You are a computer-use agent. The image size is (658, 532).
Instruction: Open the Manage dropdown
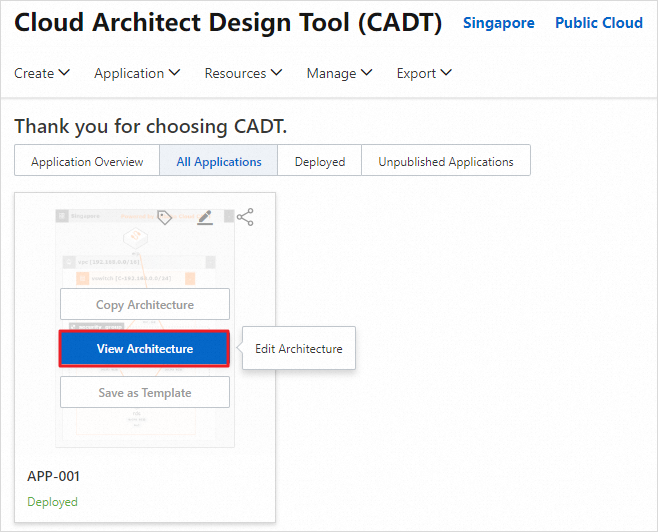click(339, 73)
